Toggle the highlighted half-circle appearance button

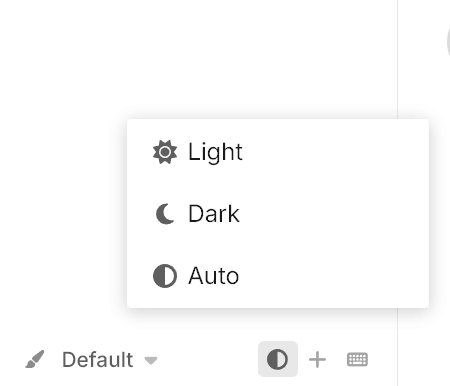pyautogui.click(x=278, y=359)
